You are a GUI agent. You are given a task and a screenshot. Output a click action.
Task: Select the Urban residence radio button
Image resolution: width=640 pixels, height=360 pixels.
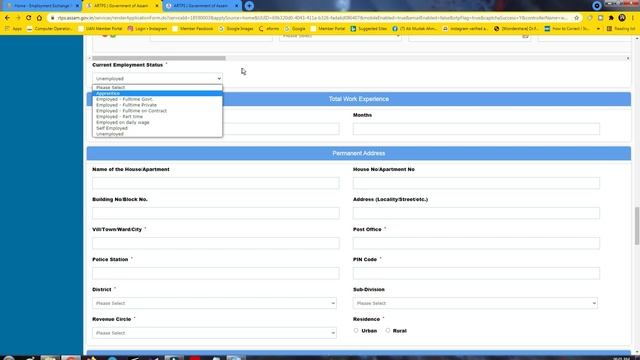point(356,331)
